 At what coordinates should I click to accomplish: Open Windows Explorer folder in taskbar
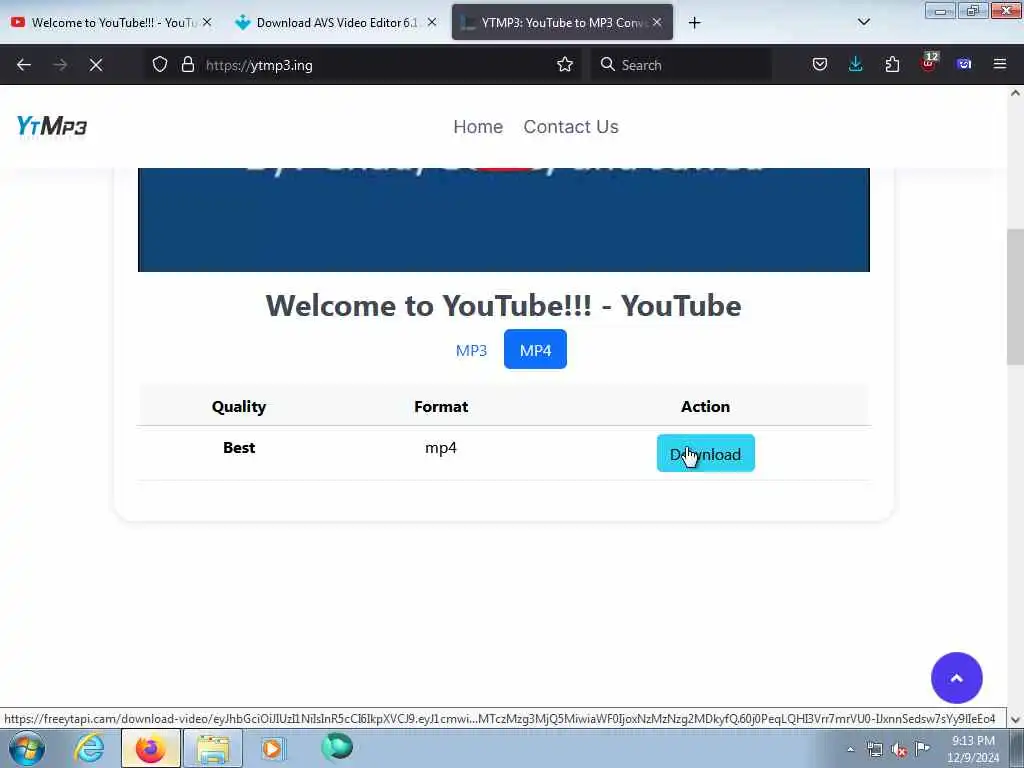pyautogui.click(x=213, y=748)
